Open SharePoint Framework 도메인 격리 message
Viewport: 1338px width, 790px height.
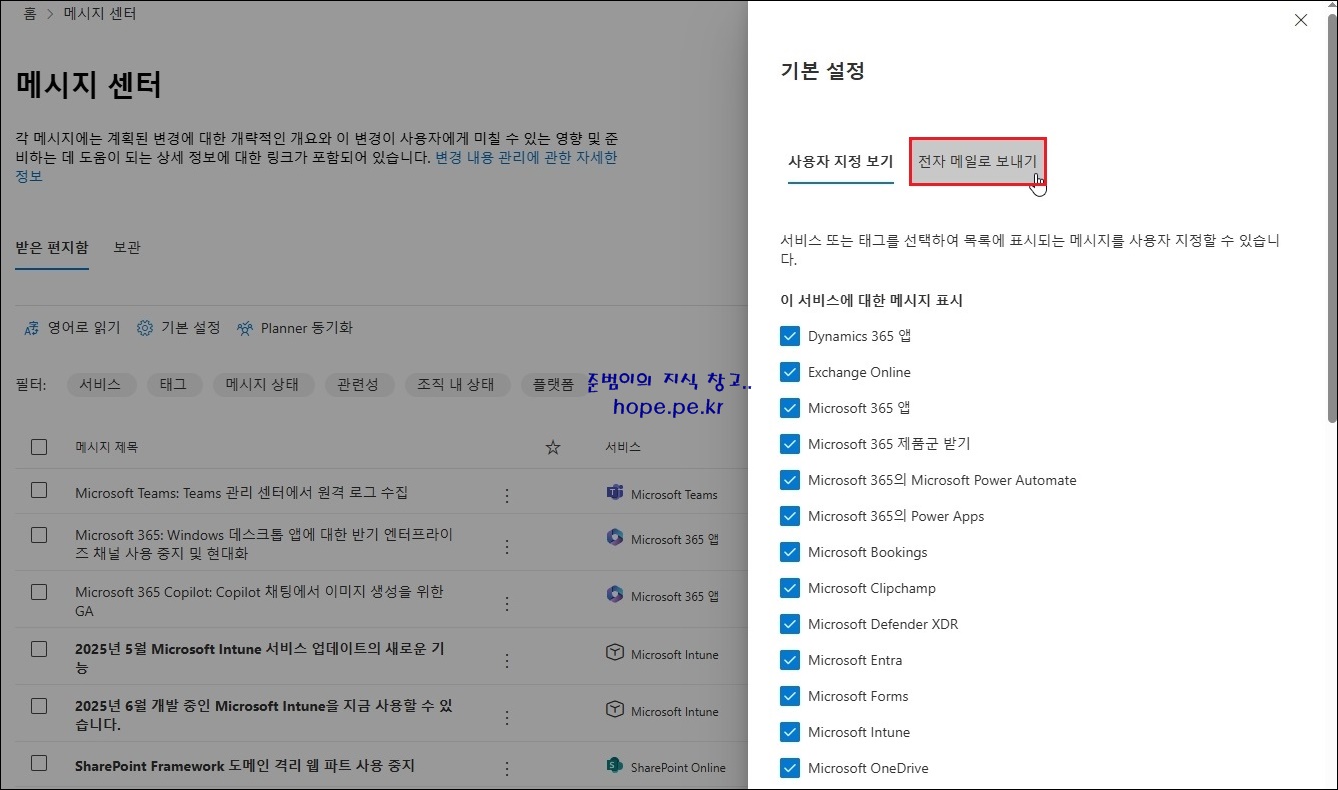pos(244,766)
